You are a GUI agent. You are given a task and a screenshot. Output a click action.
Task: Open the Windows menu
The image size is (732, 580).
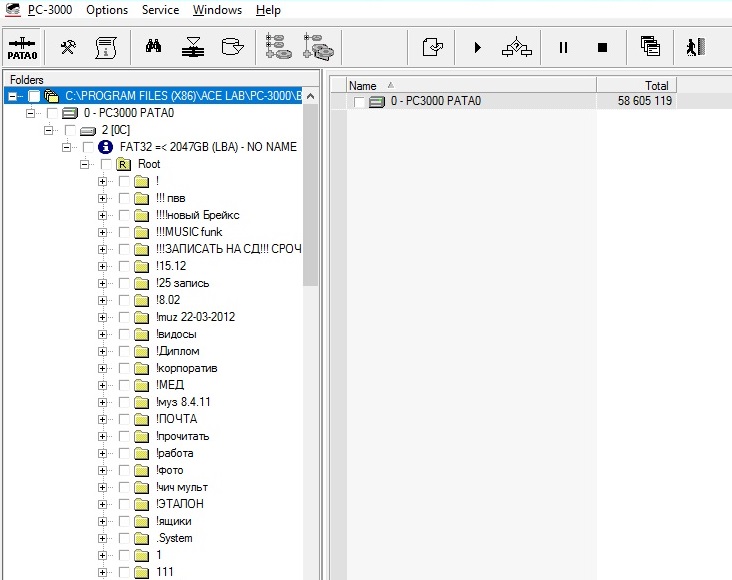coord(217,10)
